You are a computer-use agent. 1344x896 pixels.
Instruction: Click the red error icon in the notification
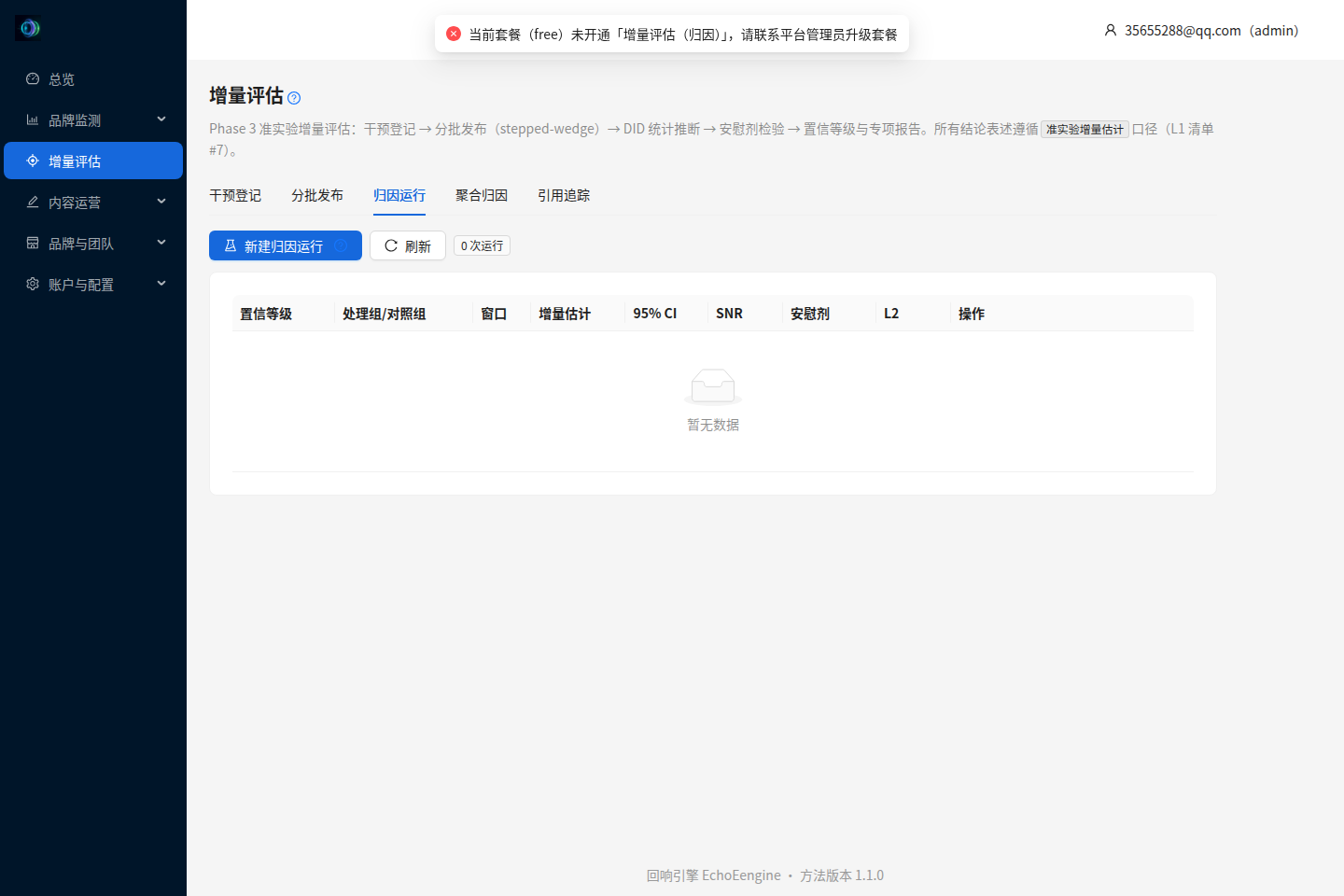pos(454,35)
